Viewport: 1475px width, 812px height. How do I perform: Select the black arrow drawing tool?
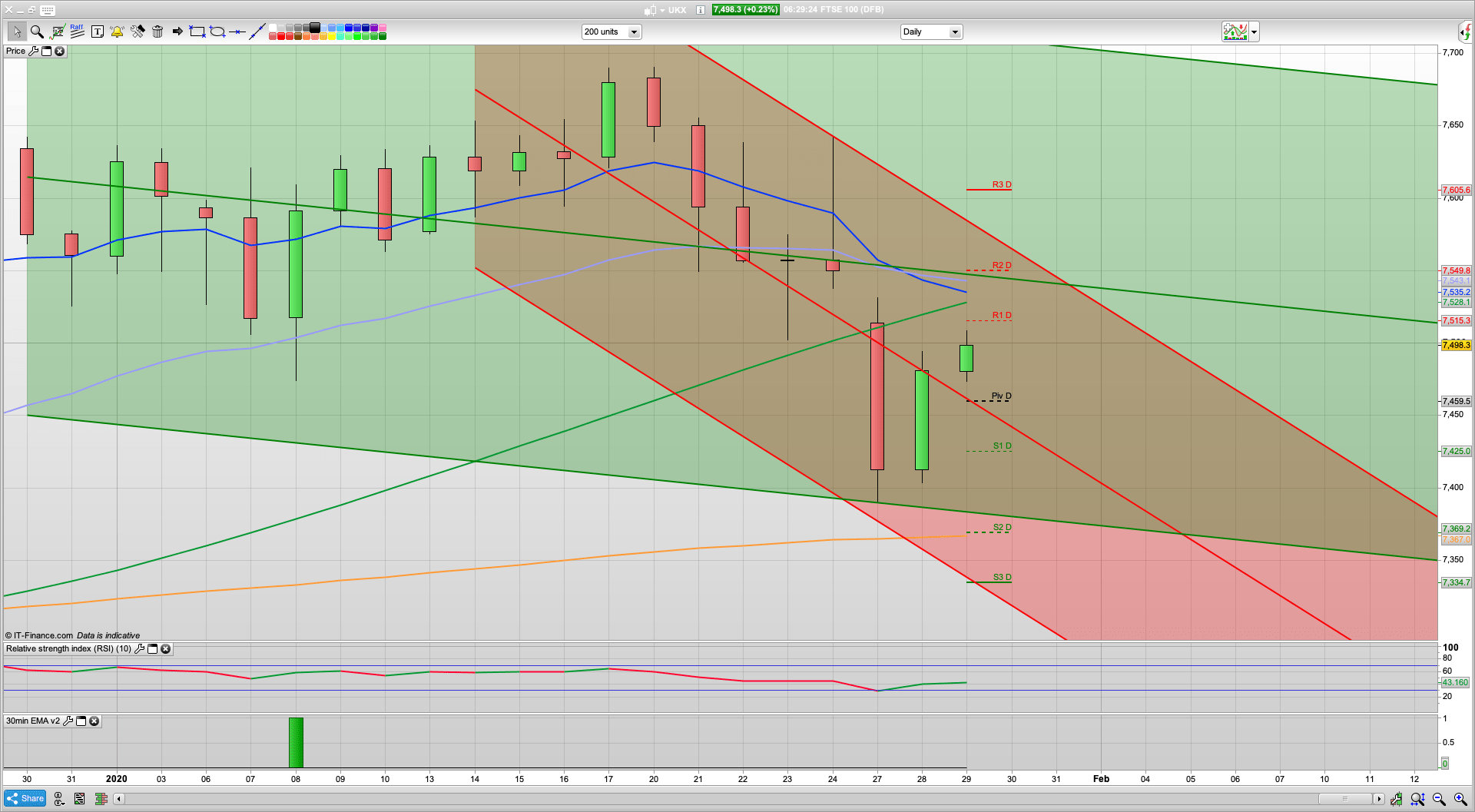click(177, 31)
